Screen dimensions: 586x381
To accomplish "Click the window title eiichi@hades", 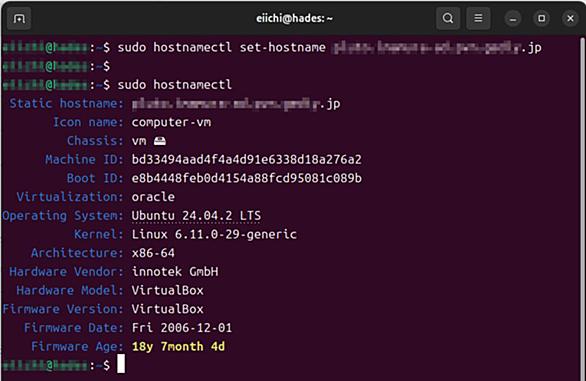I will (294, 18).
